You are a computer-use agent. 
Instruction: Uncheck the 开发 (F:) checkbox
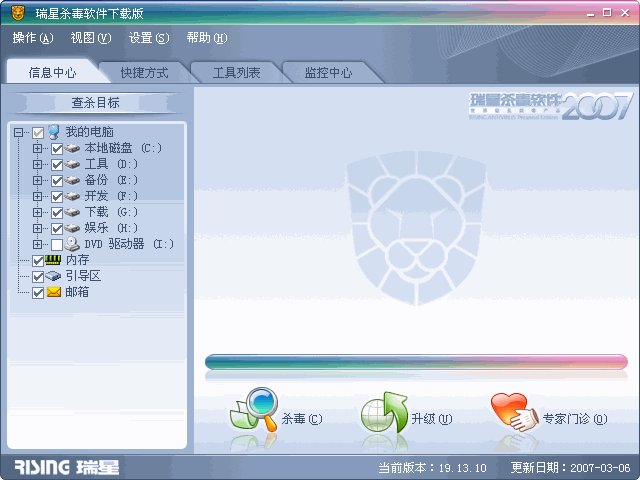pos(57,197)
